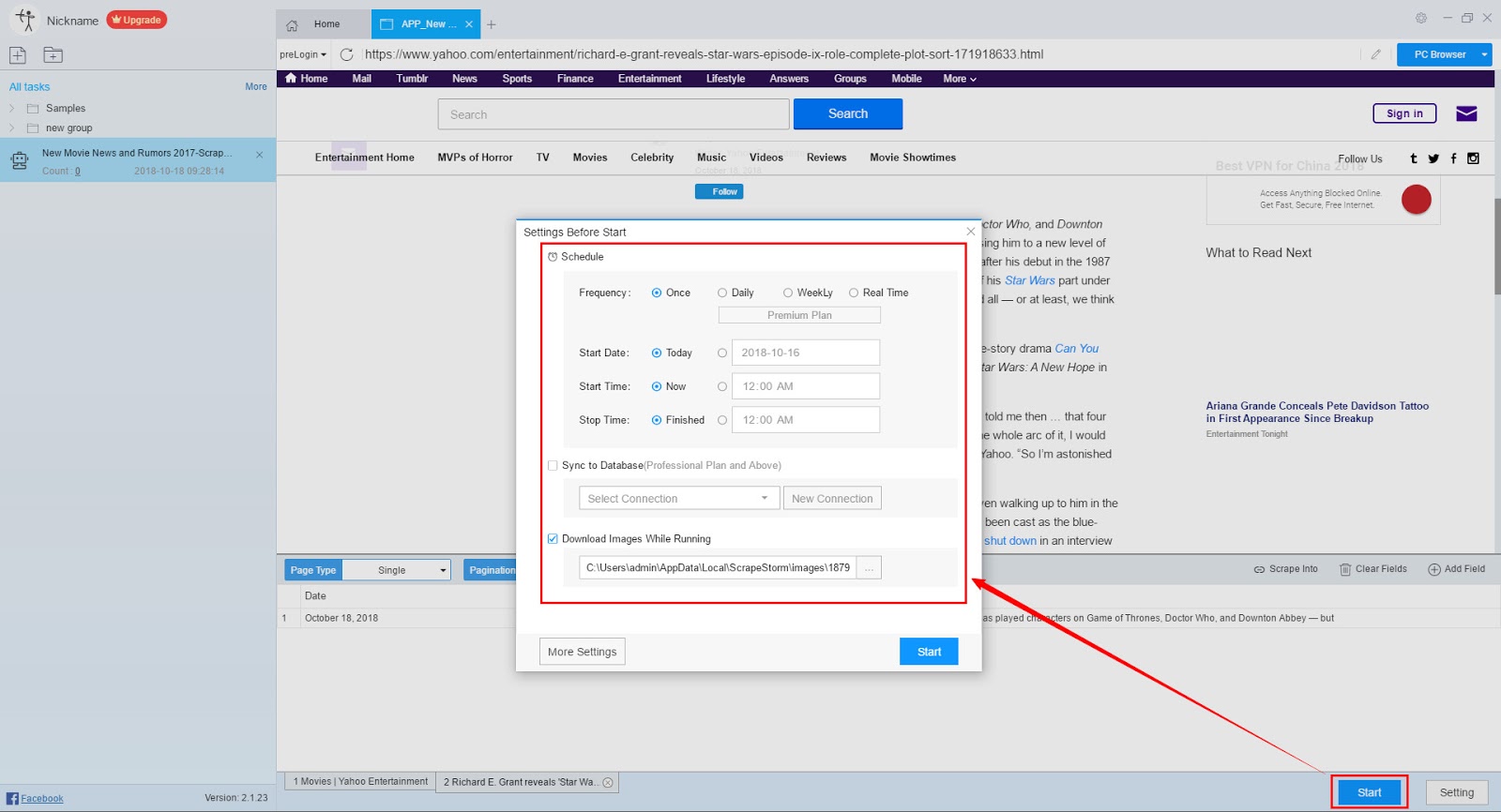Click the Sign in button
This screenshot has height=812, width=1501.
click(1404, 113)
